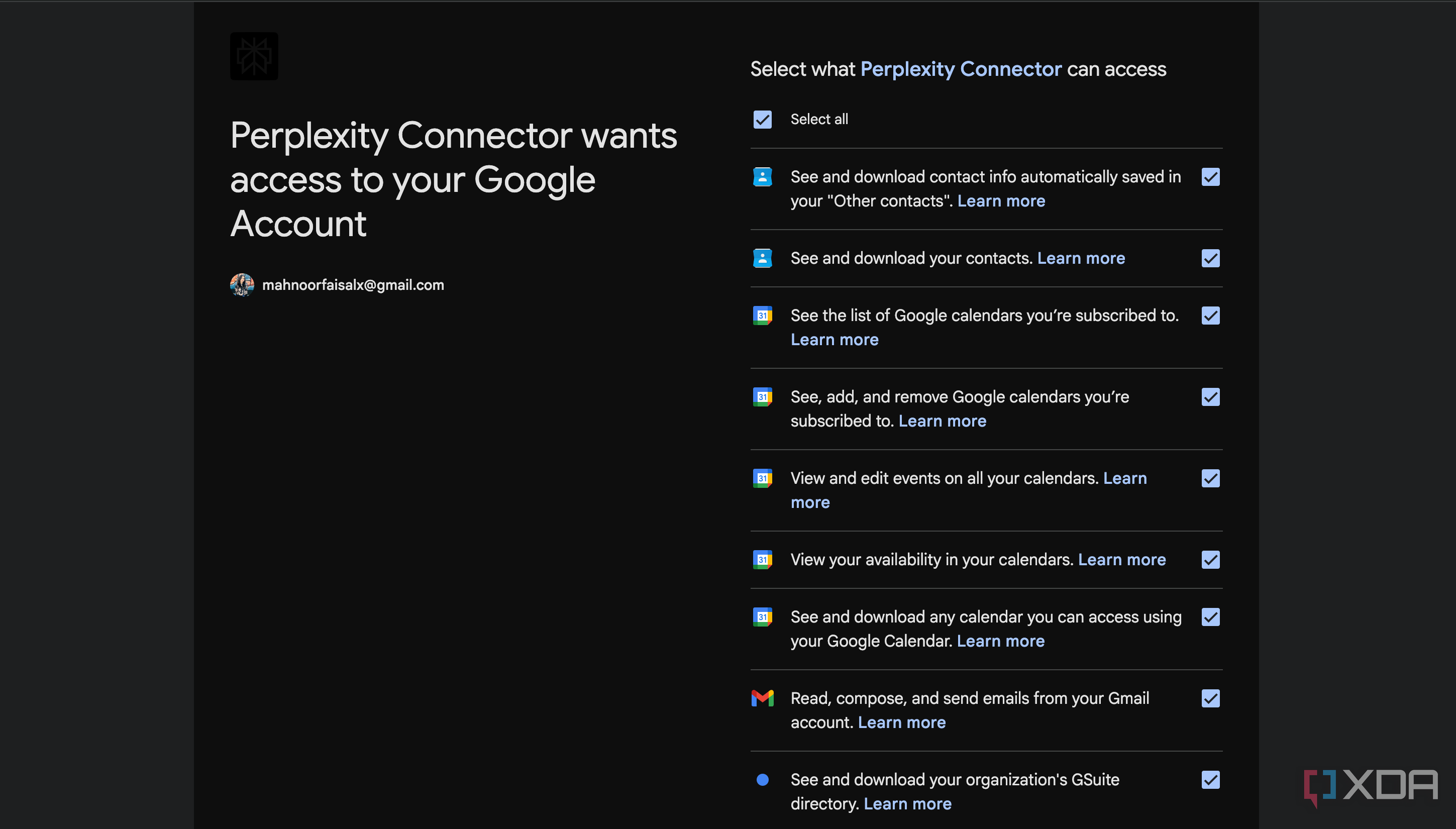Open Learn more for "Other contacts" permission
The width and height of the screenshot is (1456, 829).
pyautogui.click(x=1001, y=201)
